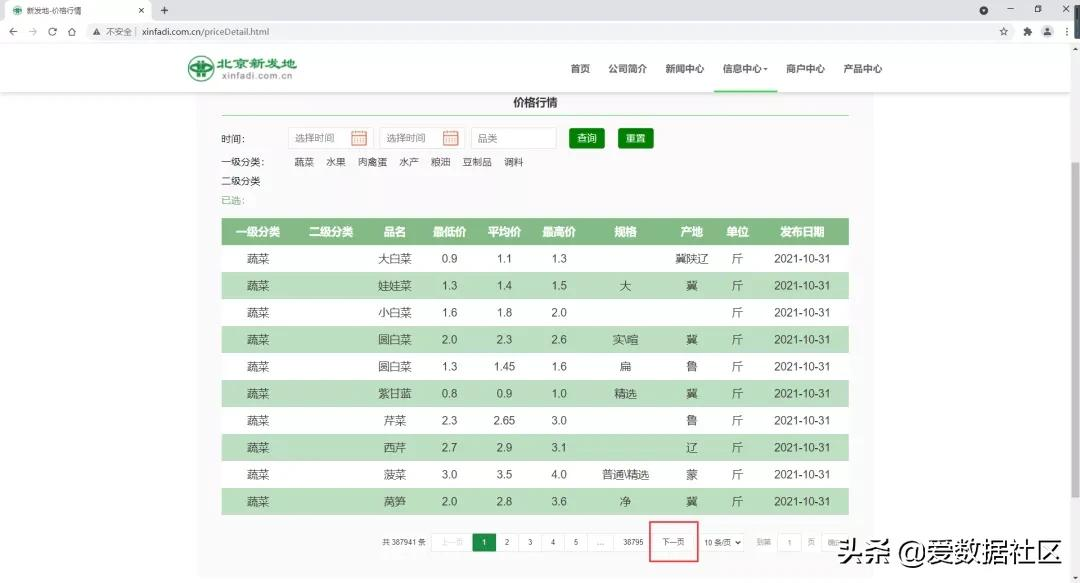Reload the page with the browser refresh icon

click(52, 32)
